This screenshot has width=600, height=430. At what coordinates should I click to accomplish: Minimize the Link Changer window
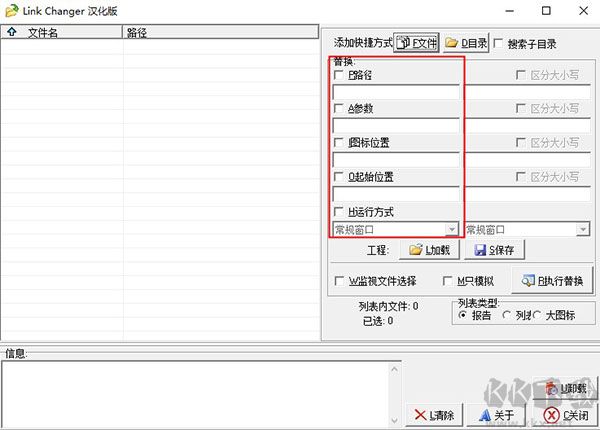click(509, 11)
